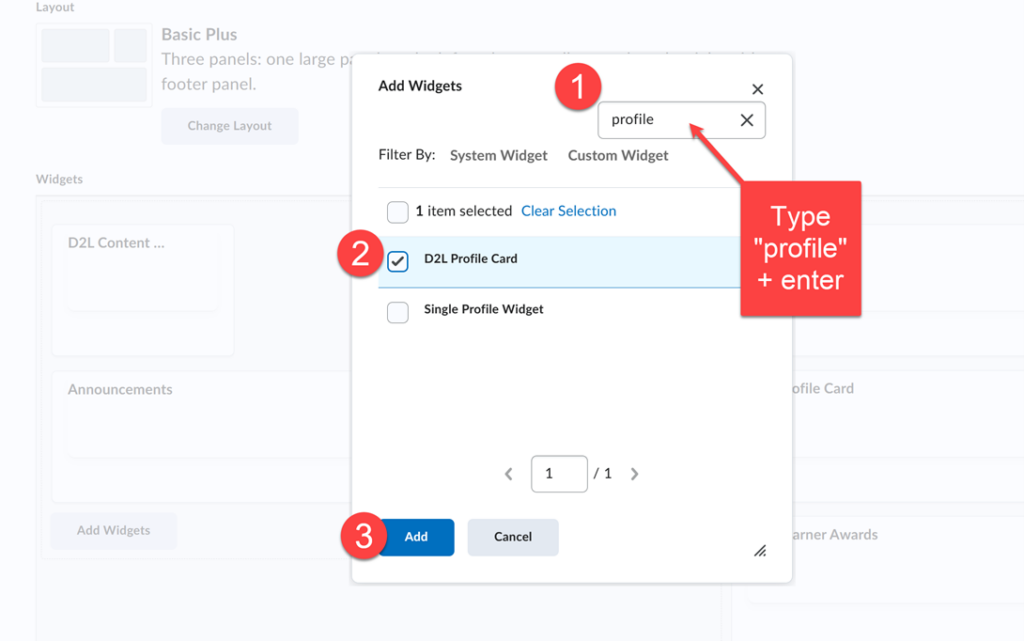Filter by Custom Widget
1024x641 pixels.
(x=618, y=155)
